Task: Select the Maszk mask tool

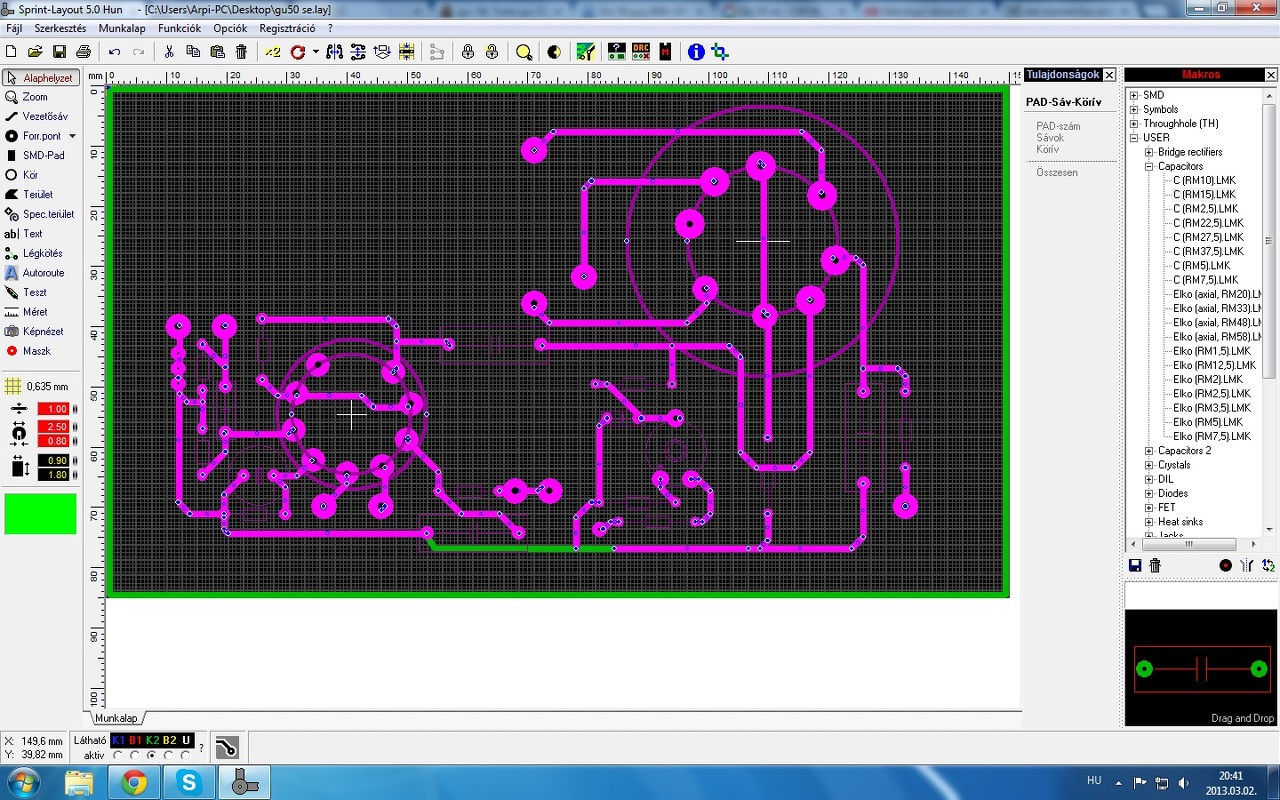Action: [28, 351]
